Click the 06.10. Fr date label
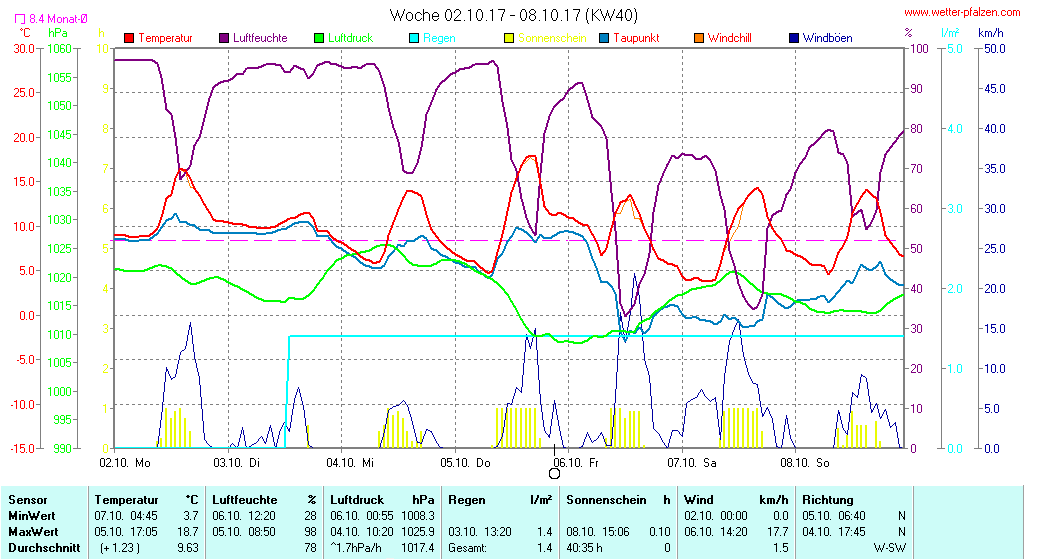This screenshot has height=559, width=1058. click(576, 463)
